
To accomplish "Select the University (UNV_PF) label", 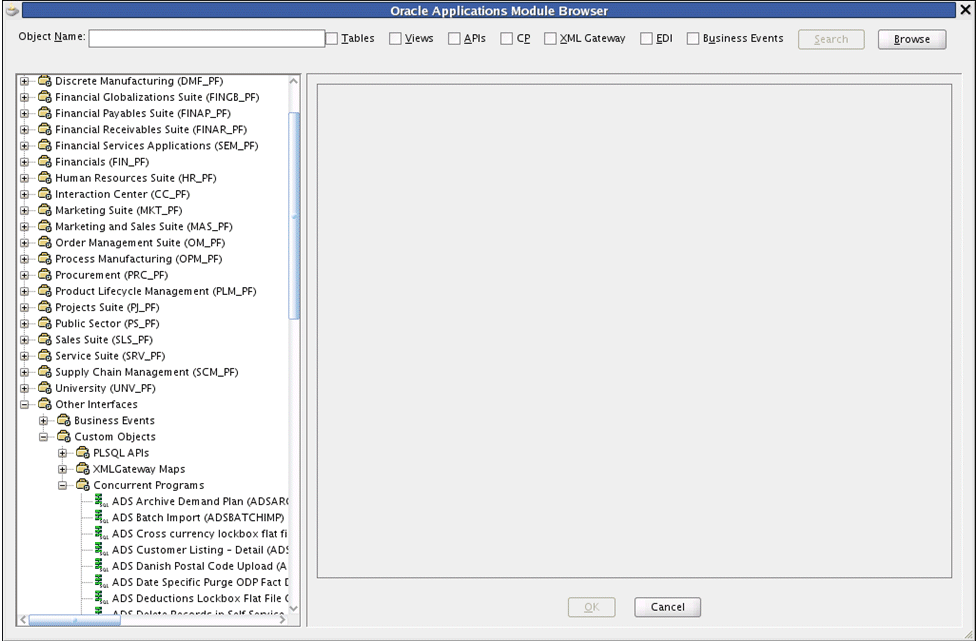I will pos(105,389).
